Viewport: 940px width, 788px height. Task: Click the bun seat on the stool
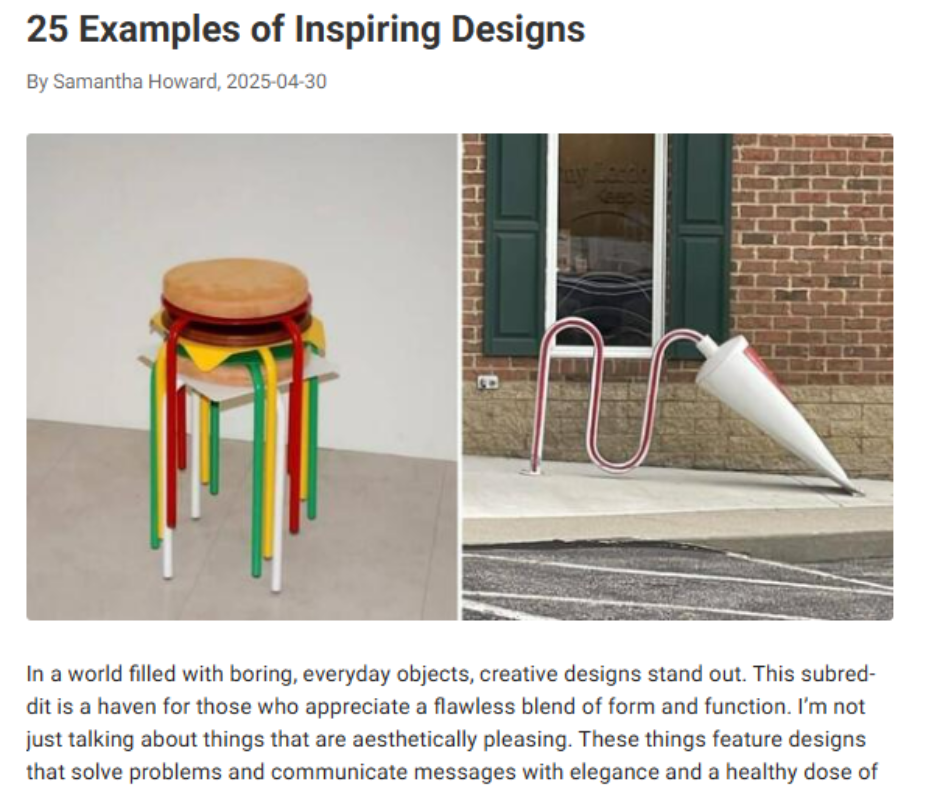236,286
